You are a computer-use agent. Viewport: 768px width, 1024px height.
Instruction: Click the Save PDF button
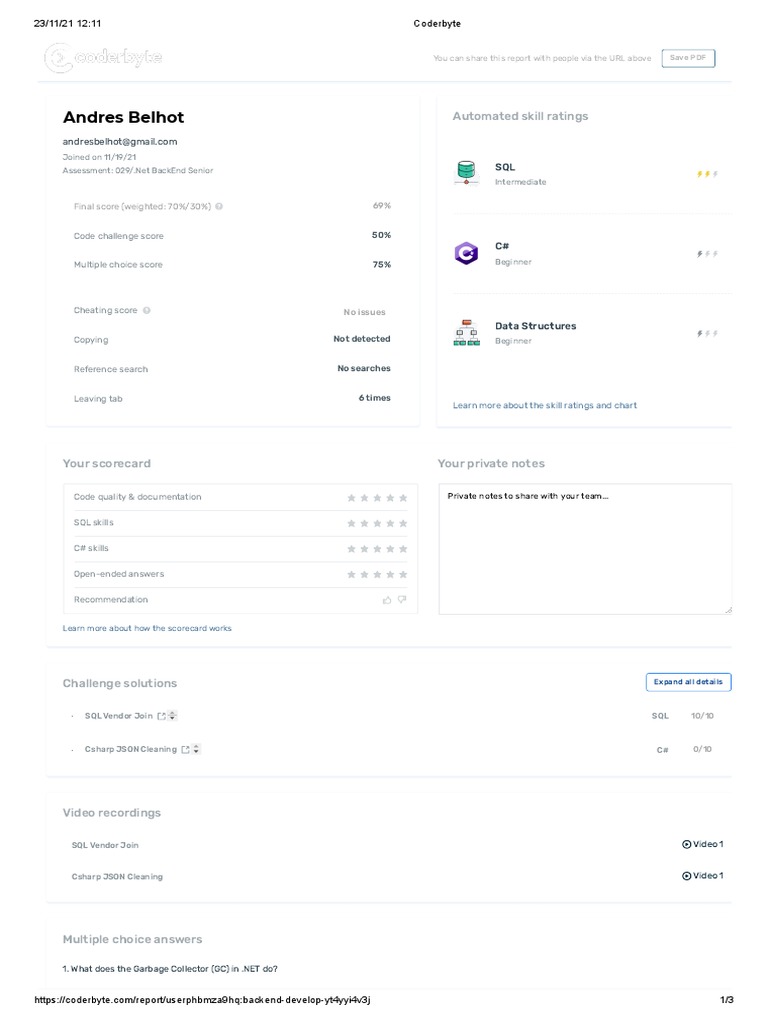click(x=688, y=58)
